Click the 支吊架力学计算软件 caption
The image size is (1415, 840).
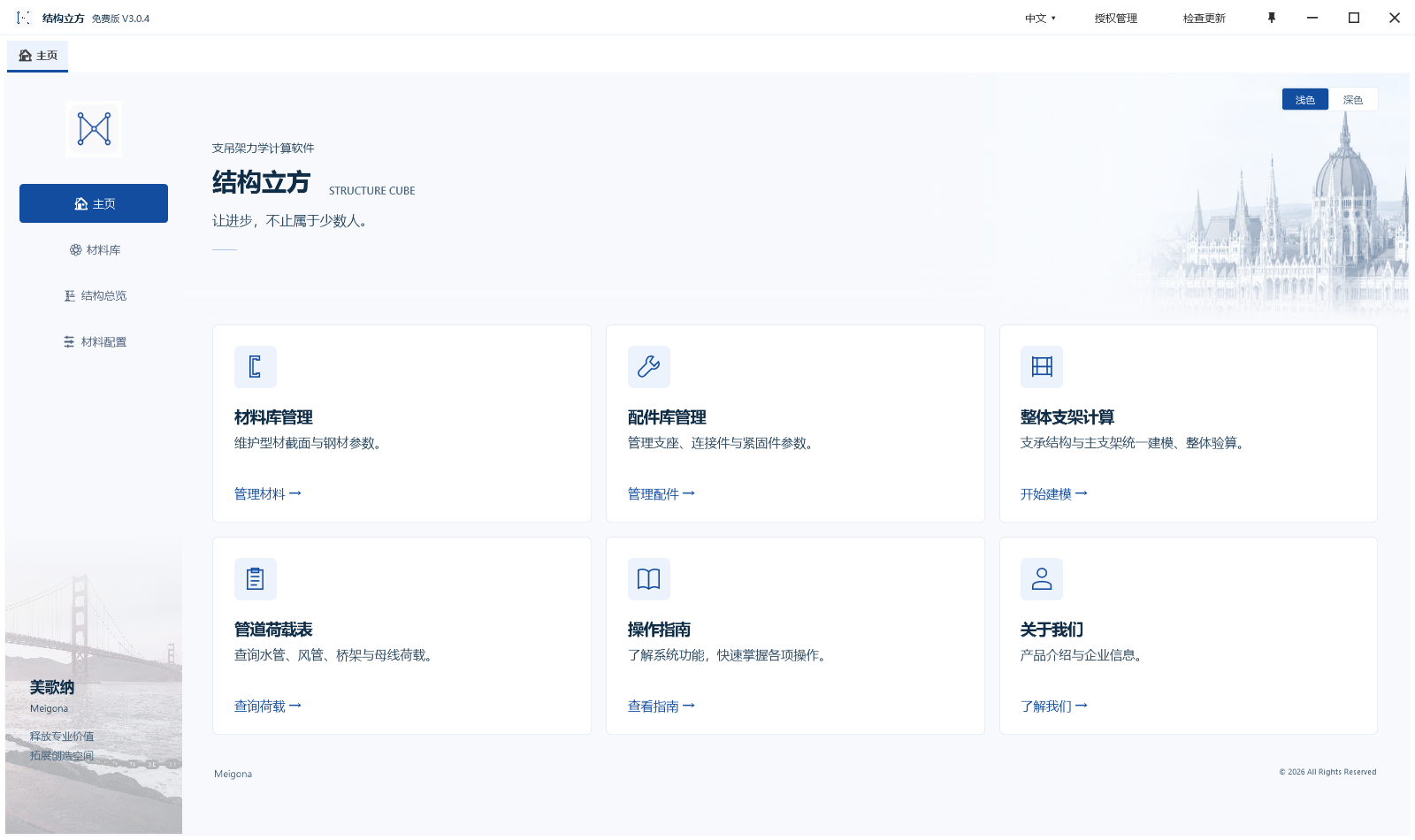click(x=263, y=149)
